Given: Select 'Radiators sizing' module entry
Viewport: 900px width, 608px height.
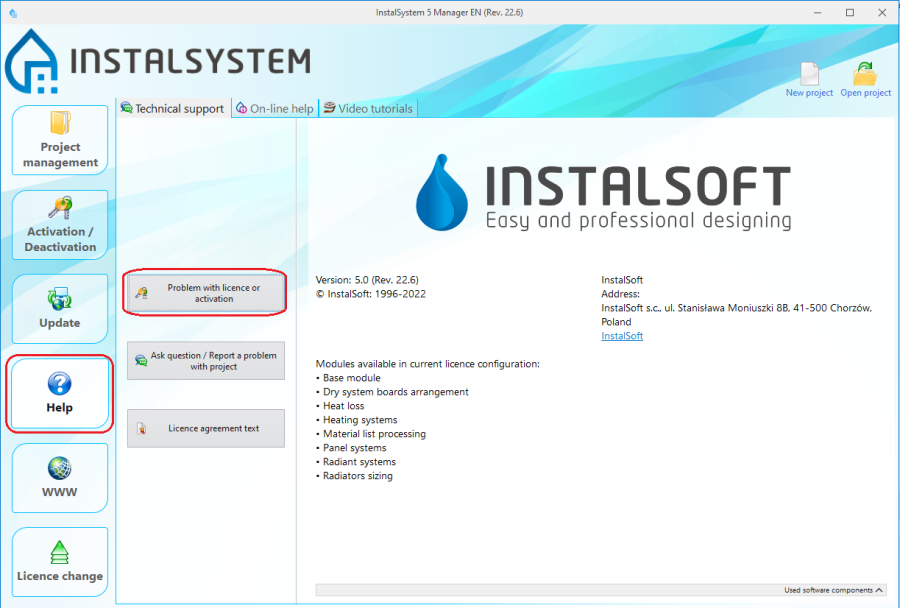Looking at the screenshot, I should [x=358, y=476].
